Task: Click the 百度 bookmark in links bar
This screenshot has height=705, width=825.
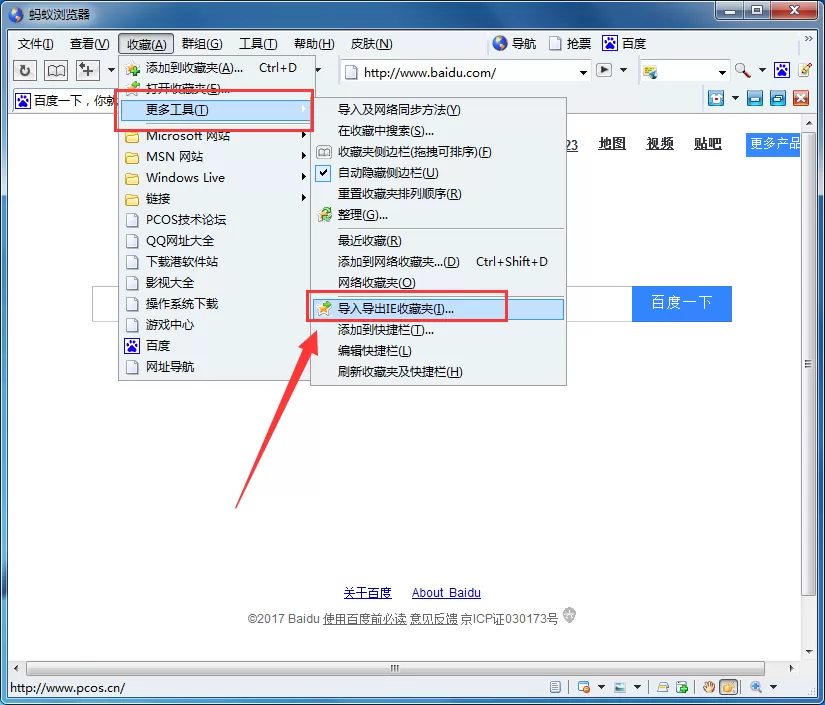Action: [624, 43]
